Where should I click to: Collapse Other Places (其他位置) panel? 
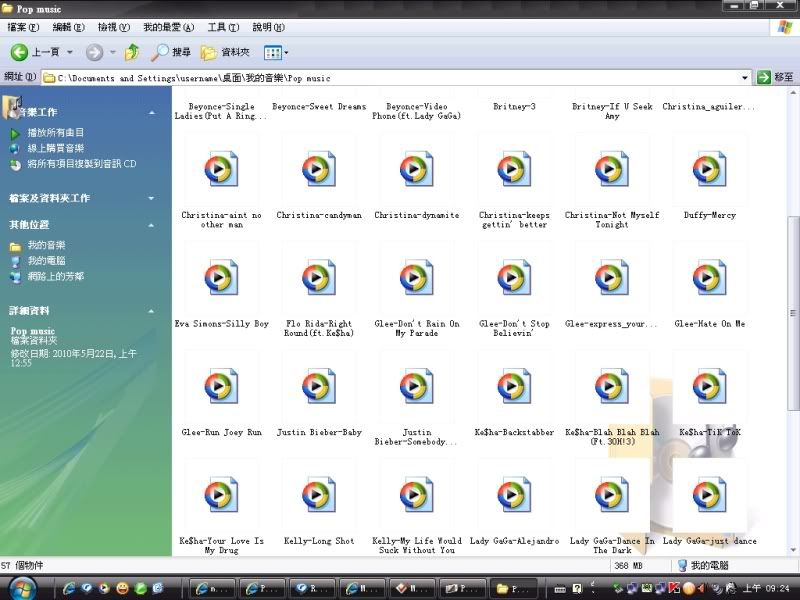pyautogui.click(x=152, y=225)
